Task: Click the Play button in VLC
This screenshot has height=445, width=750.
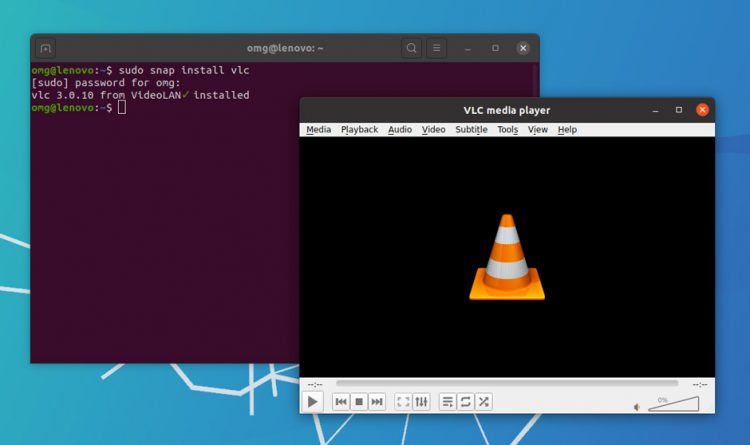Action: (x=313, y=401)
